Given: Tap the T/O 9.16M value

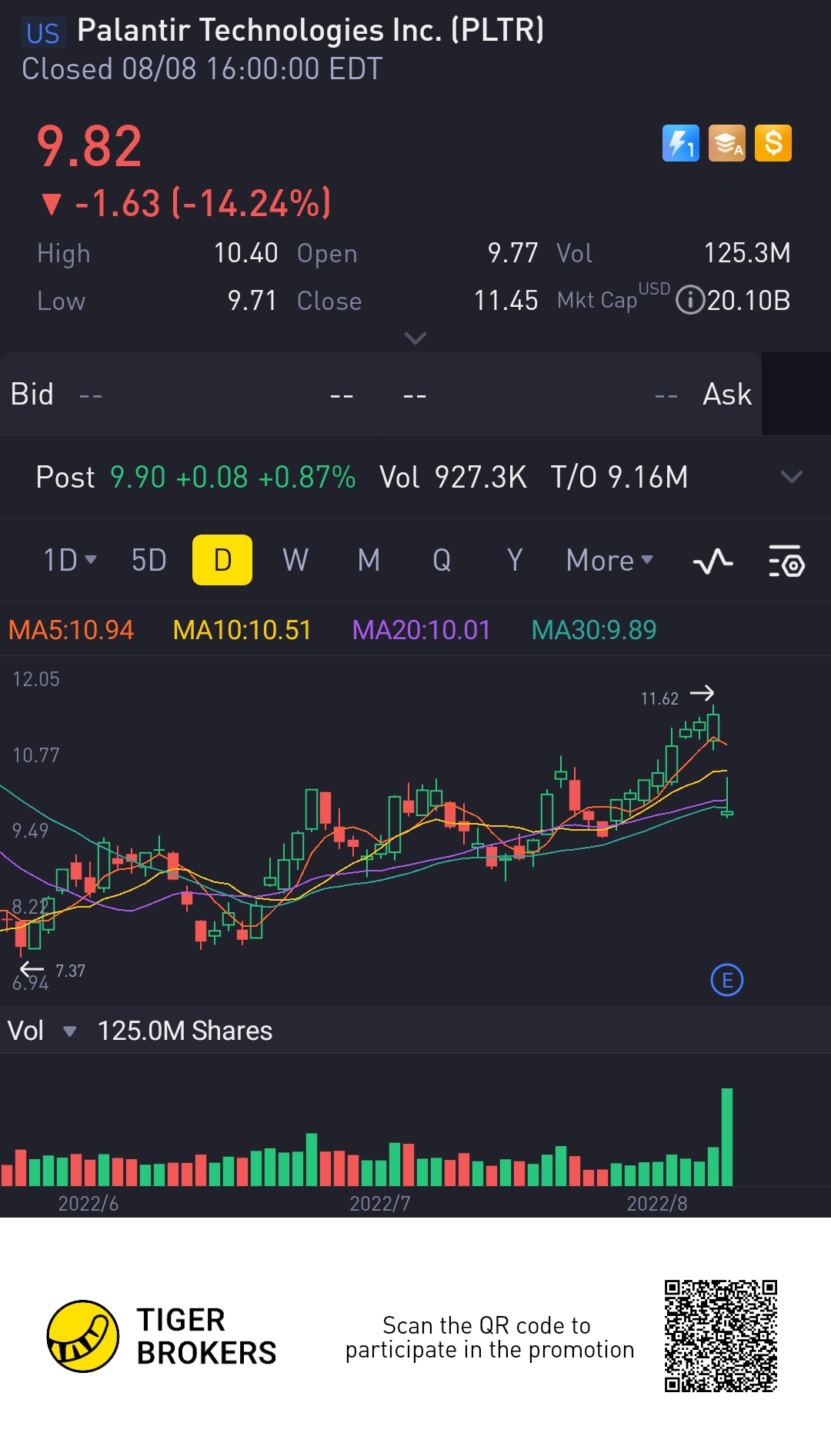Looking at the screenshot, I should click(x=619, y=477).
